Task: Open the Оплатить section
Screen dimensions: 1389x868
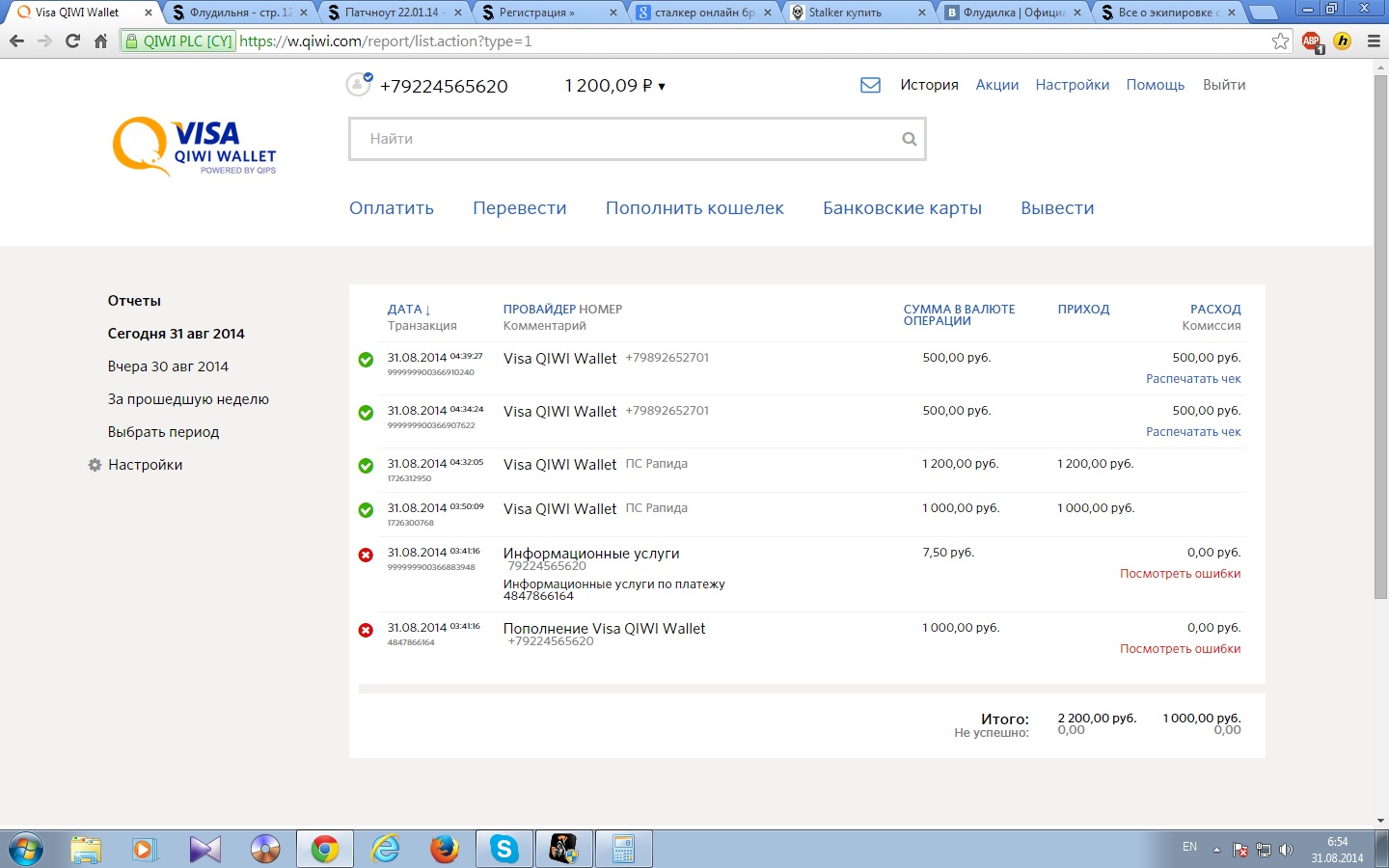Action: 392,208
